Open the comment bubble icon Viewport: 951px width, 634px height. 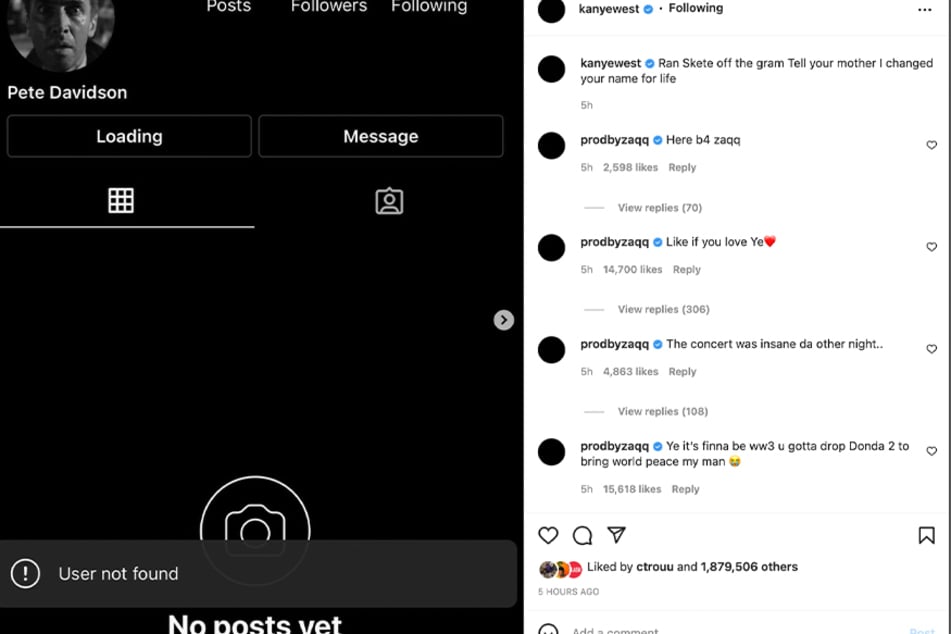click(x=582, y=535)
